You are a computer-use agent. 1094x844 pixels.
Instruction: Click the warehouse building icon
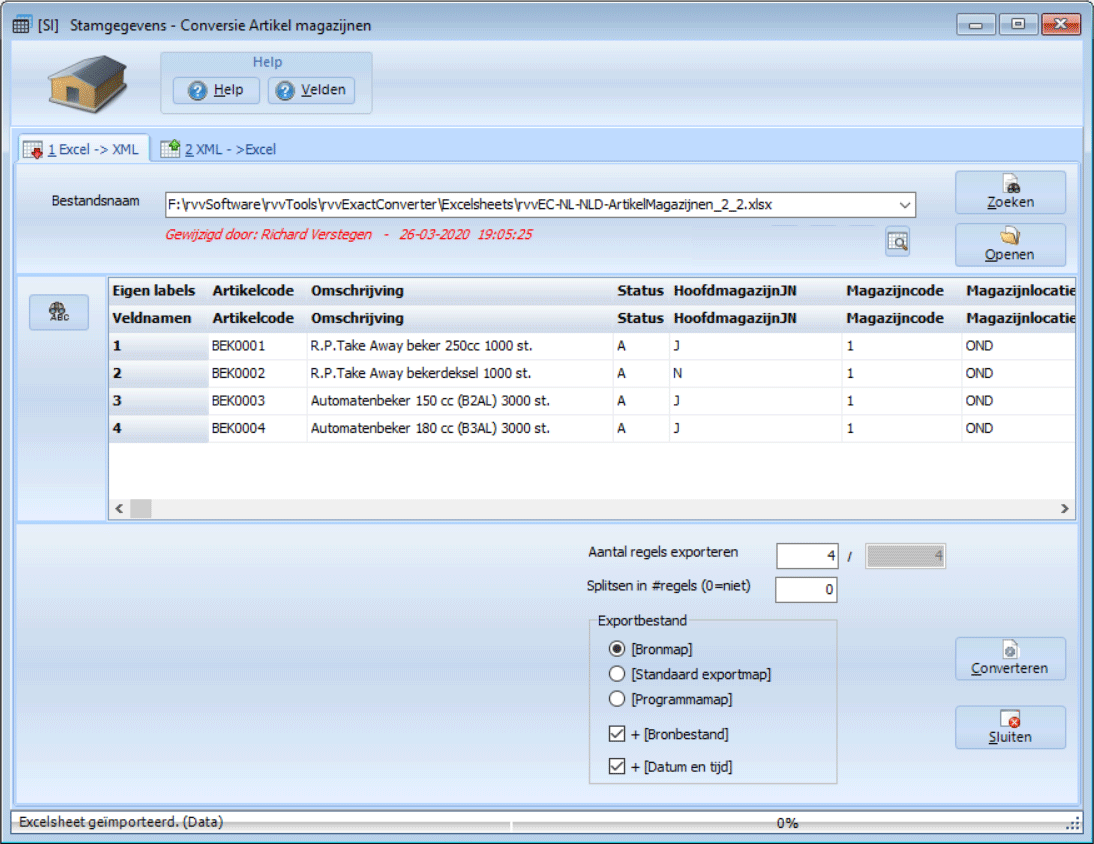click(x=89, y=83)
